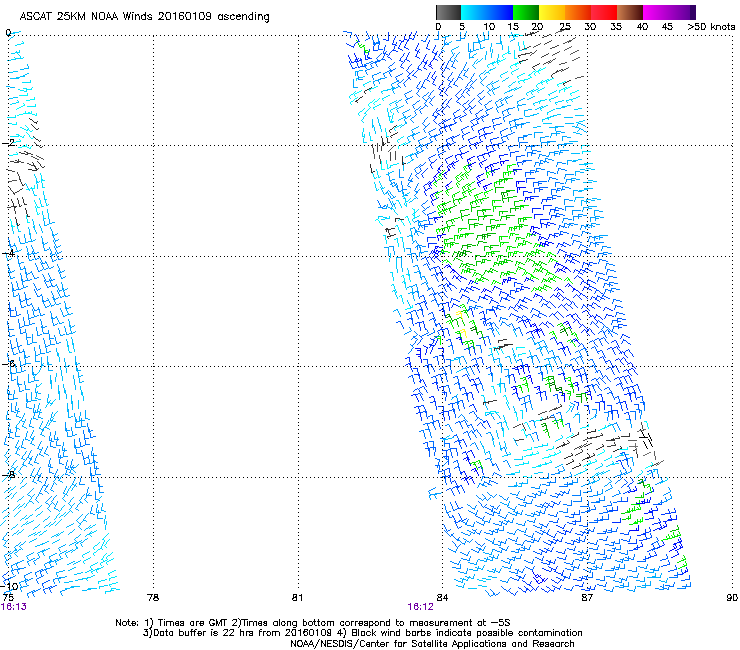Image resolution: width=740 pixels, height=650 pixels.
Task: Click the note 'Data buffer is 22 hrs from 20160109'
Action: point(238,633)
